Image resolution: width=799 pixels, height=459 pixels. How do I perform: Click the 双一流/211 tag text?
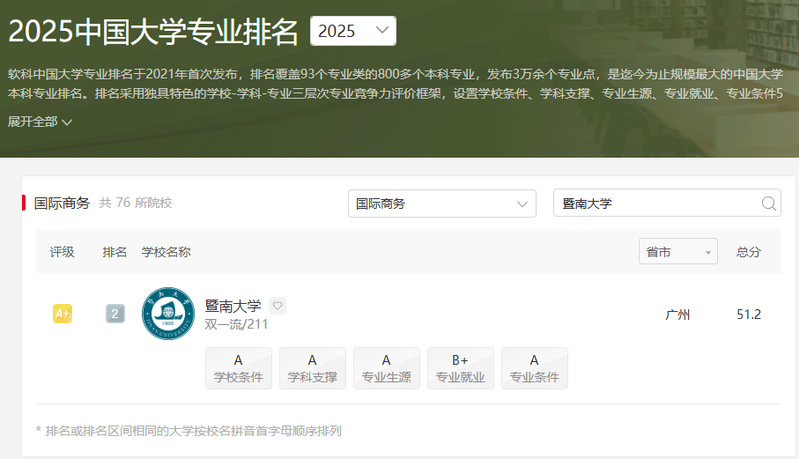(x=236, y=325)
